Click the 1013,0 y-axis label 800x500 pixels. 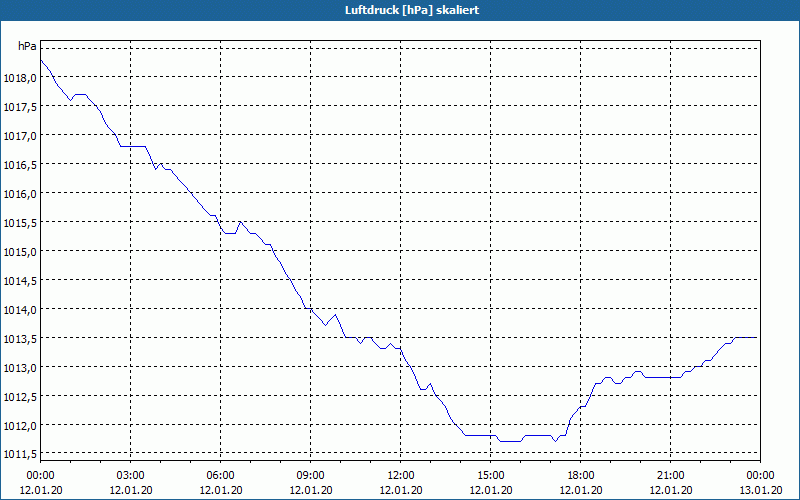coord(20,368)
